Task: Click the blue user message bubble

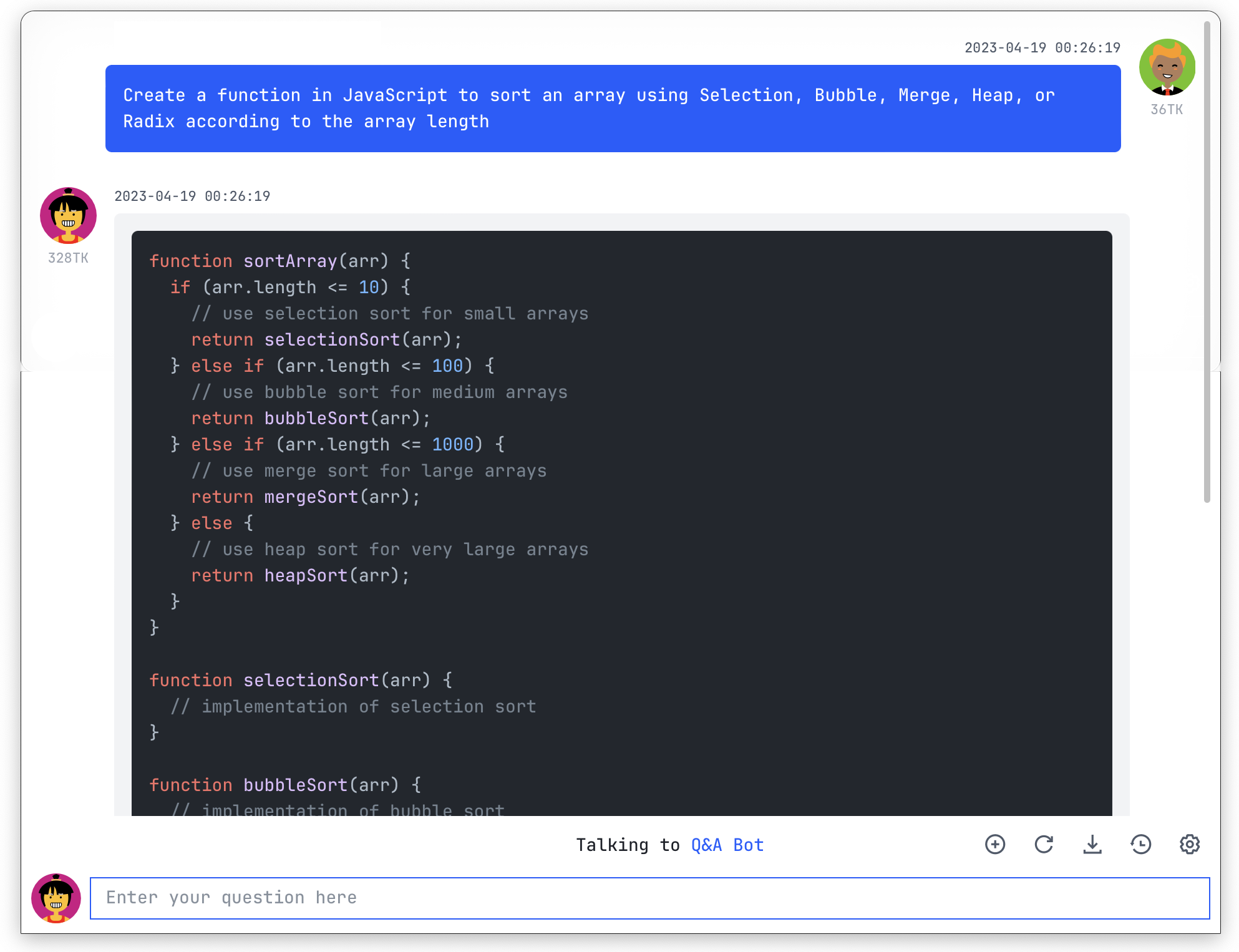Action: point(613,109)
